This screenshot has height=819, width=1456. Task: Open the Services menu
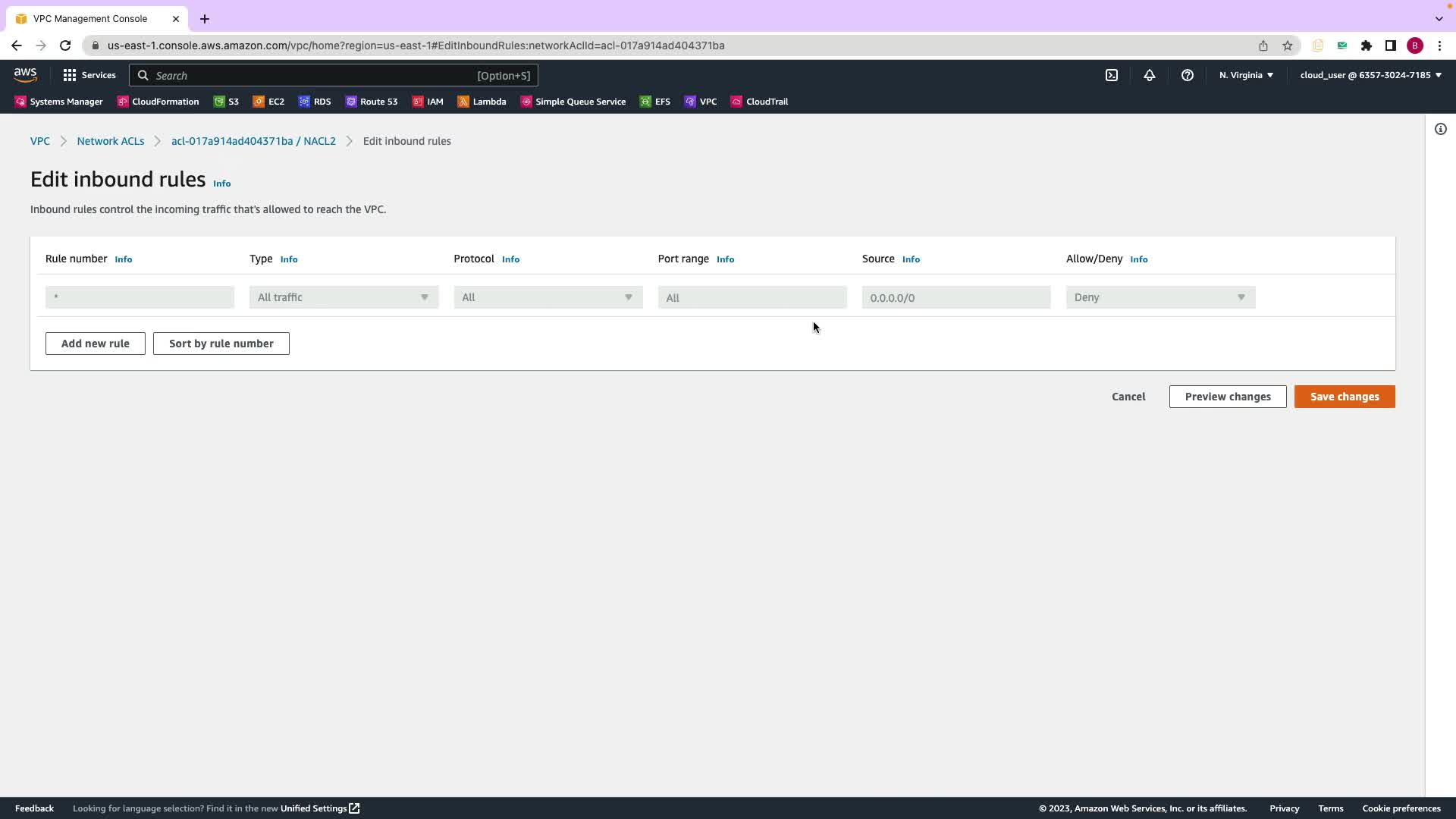coord(89,75)
